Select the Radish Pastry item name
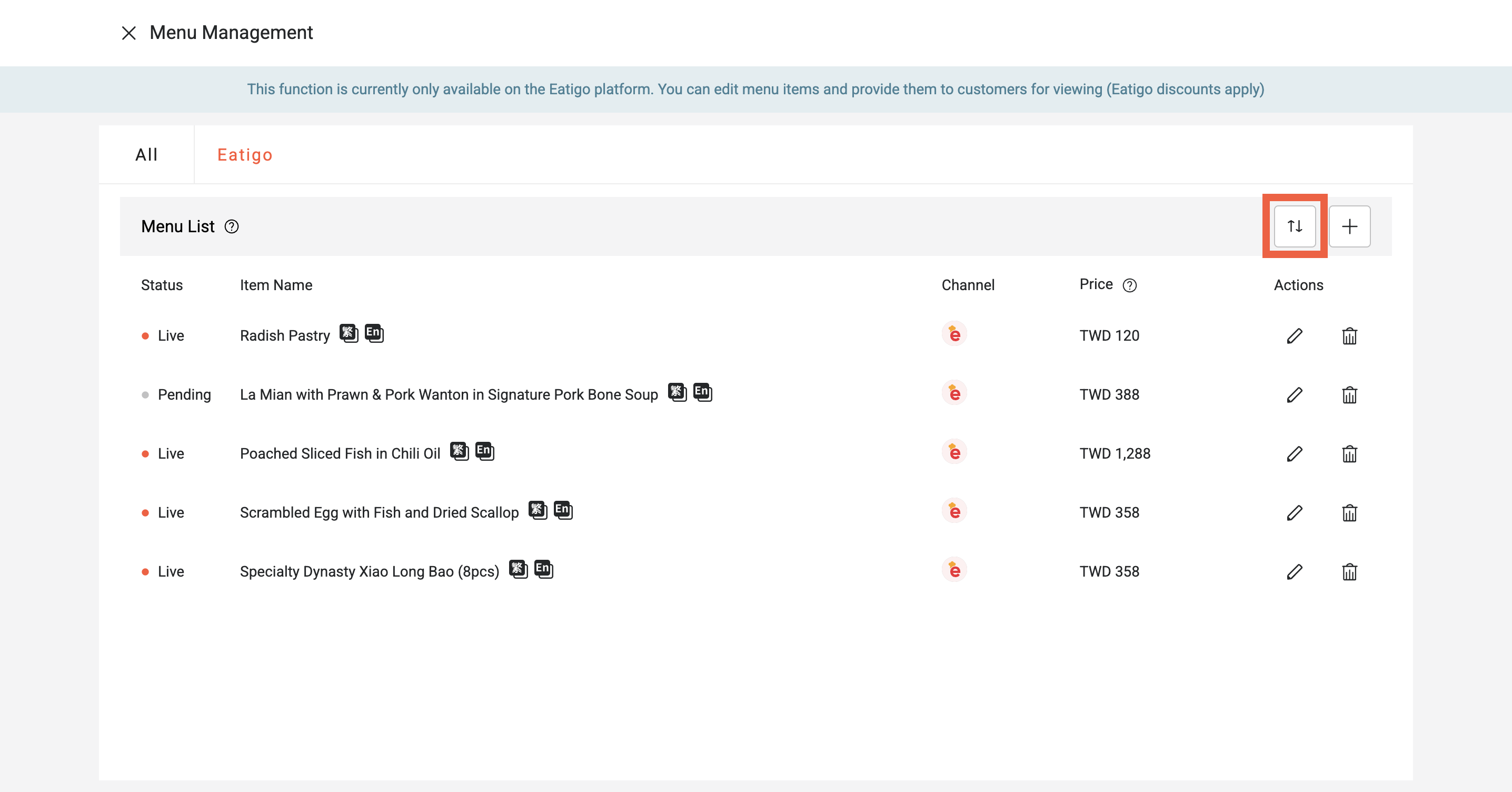Screen dimensions: 1512x792 pyautogui.click(x=285, y=336)
